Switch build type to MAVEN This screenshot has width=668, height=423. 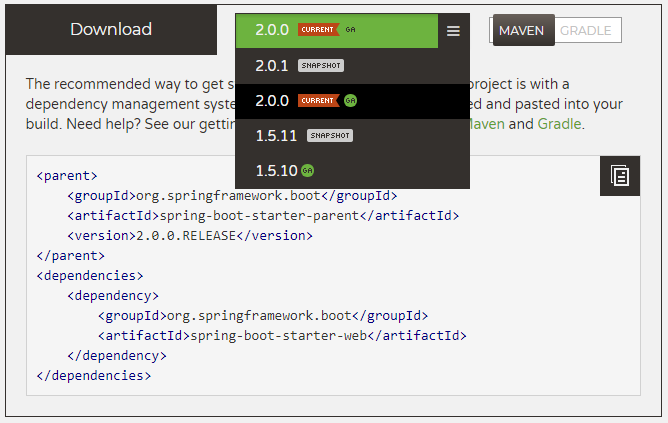pos(522,31)
